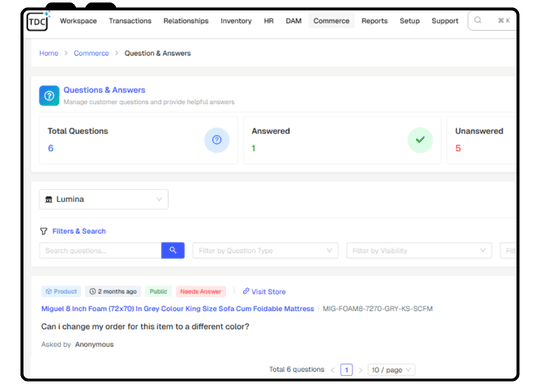Click the Answered green checkmark icon
Viewport: 540px width, 384px height.
pos(420,140)
